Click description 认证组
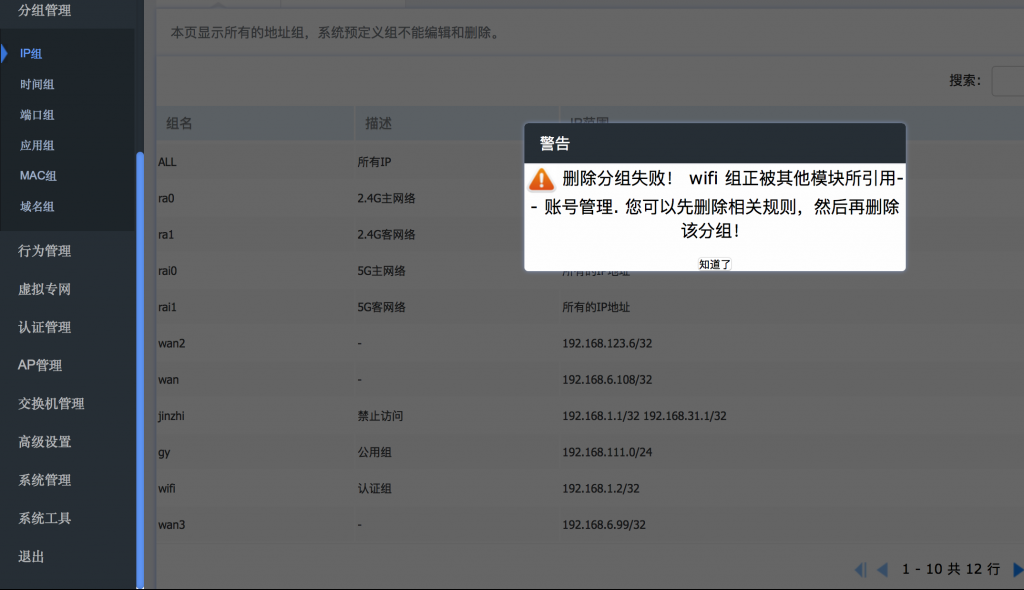 tap(374, 488)
